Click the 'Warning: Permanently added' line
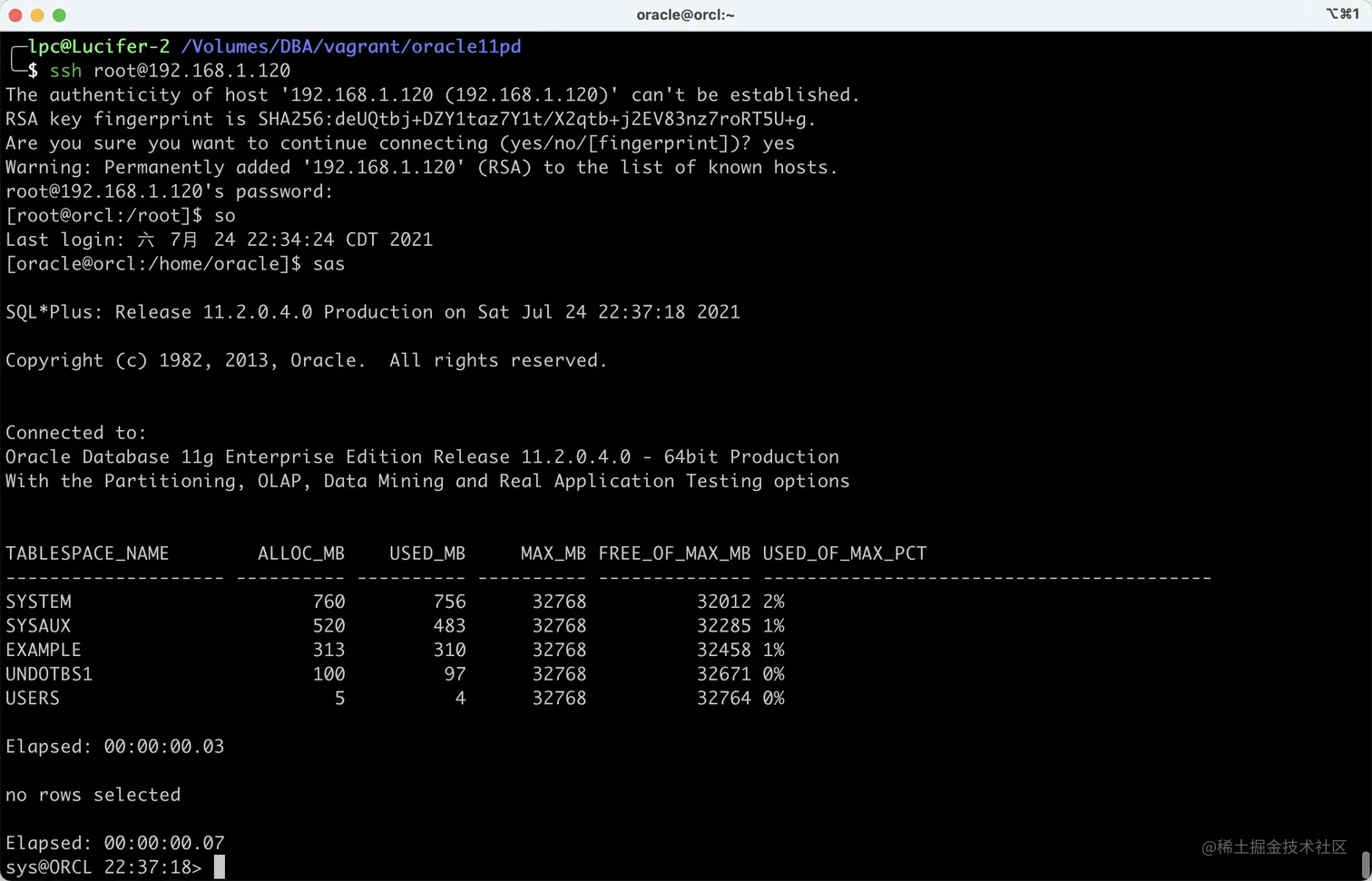 pos(422,167)
